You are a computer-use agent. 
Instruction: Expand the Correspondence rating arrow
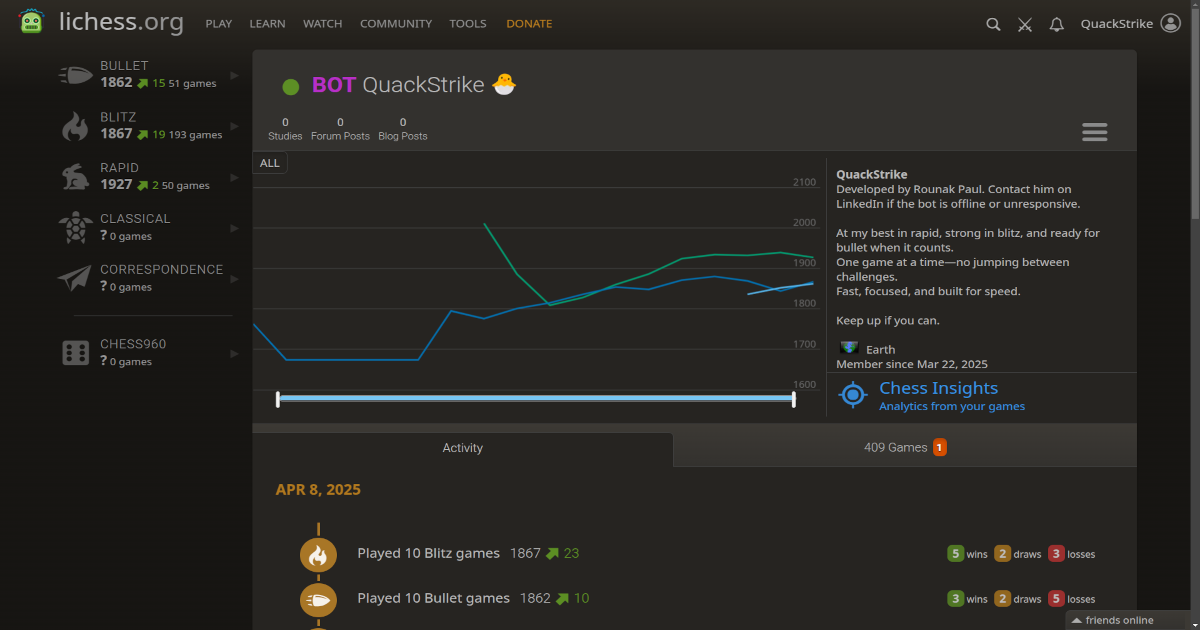[235, 278]
